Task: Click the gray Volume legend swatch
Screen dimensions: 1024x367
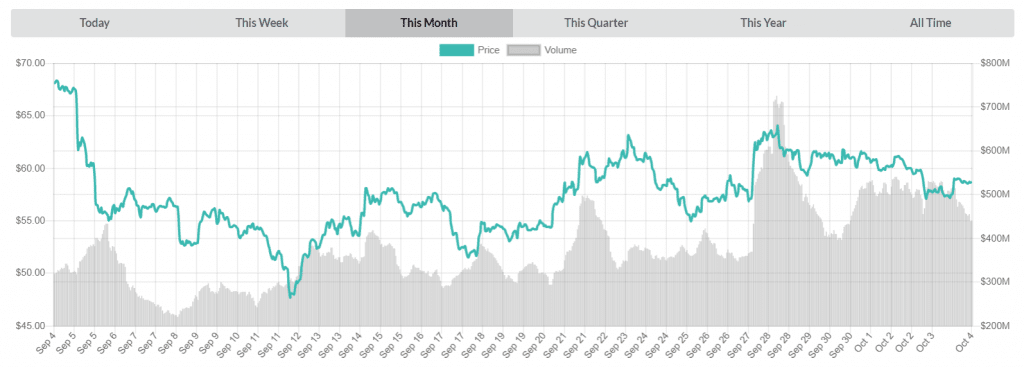Action: coord(524,50)
